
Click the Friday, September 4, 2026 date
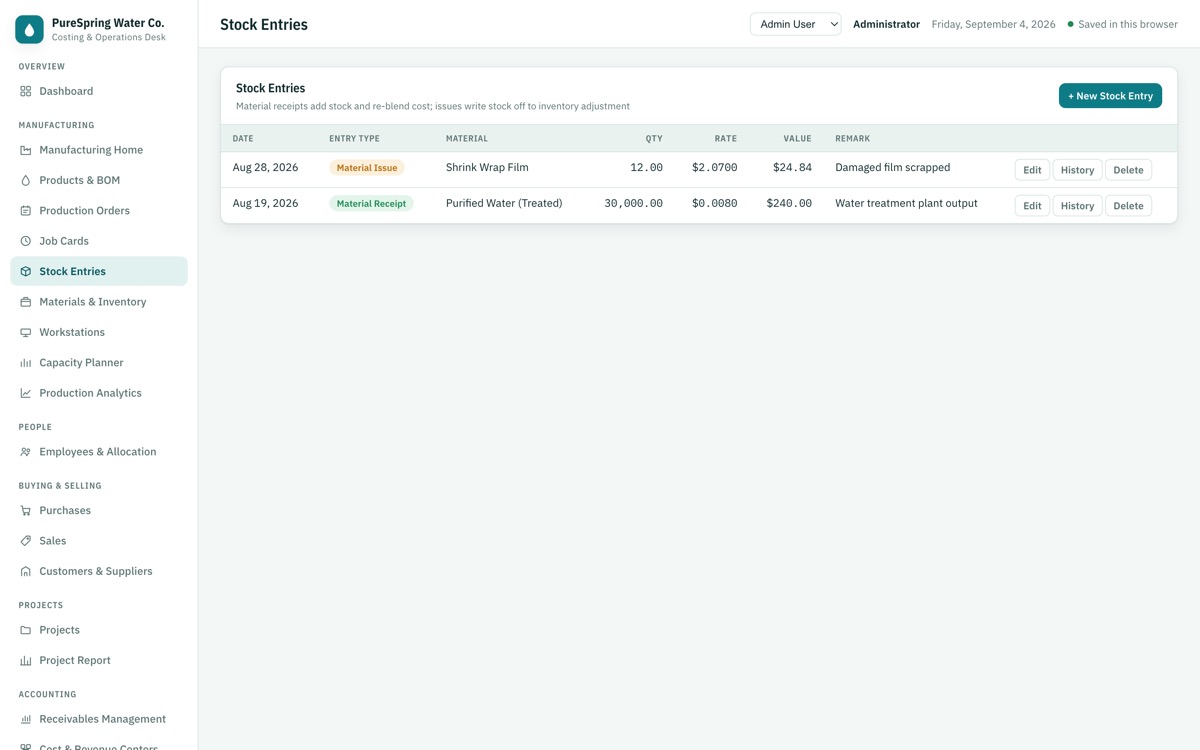993,24
